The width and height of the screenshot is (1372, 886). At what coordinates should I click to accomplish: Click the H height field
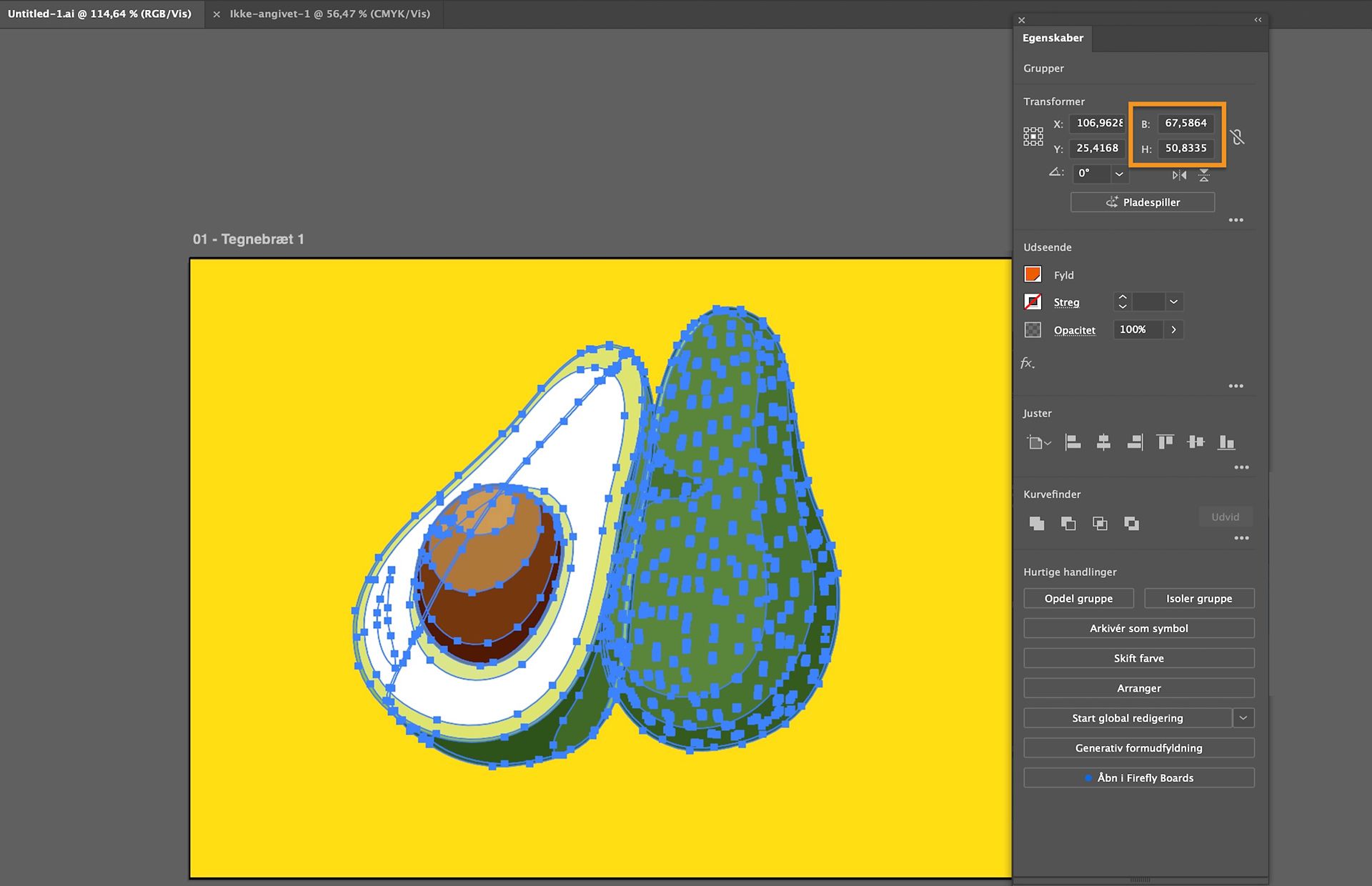pos(1186,148)
